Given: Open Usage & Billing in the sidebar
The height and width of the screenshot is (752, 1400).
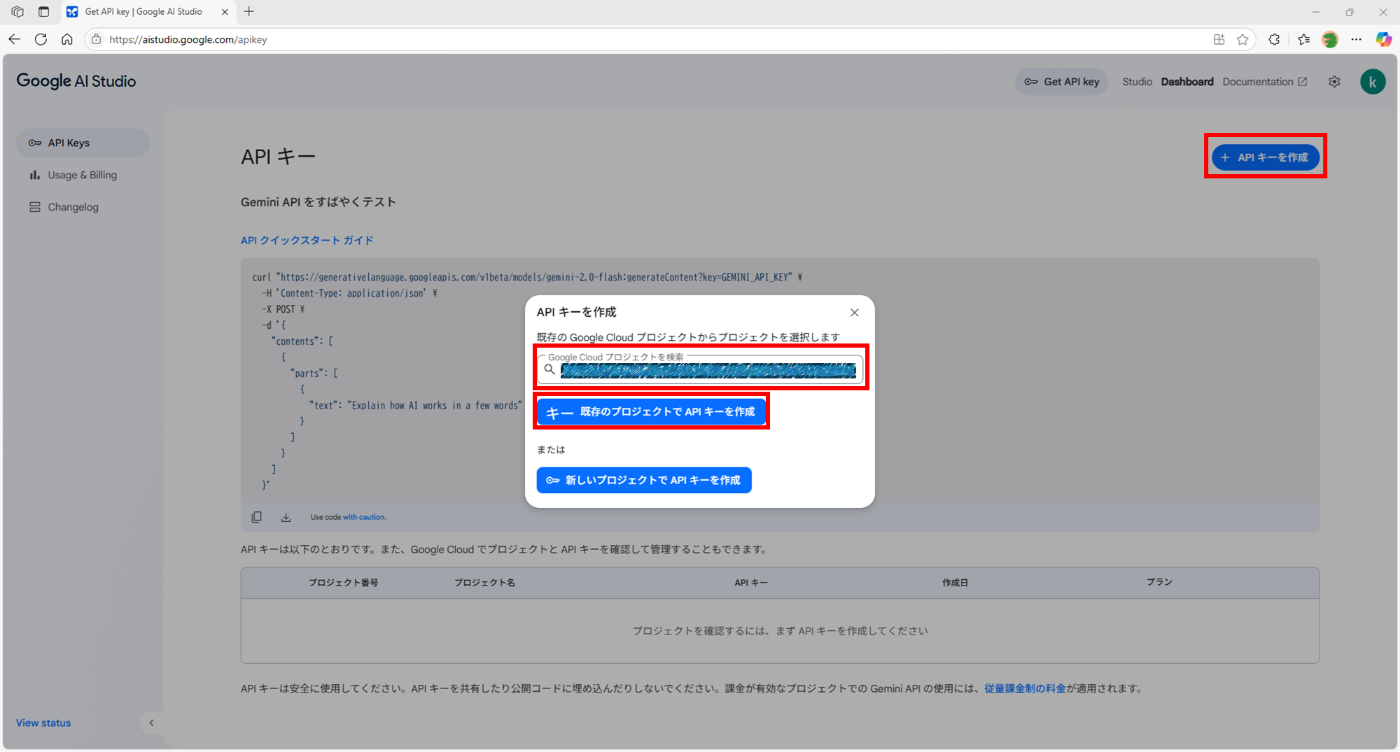Looking at the screenshot, I should pyautogui.click(x=83, y=175).
